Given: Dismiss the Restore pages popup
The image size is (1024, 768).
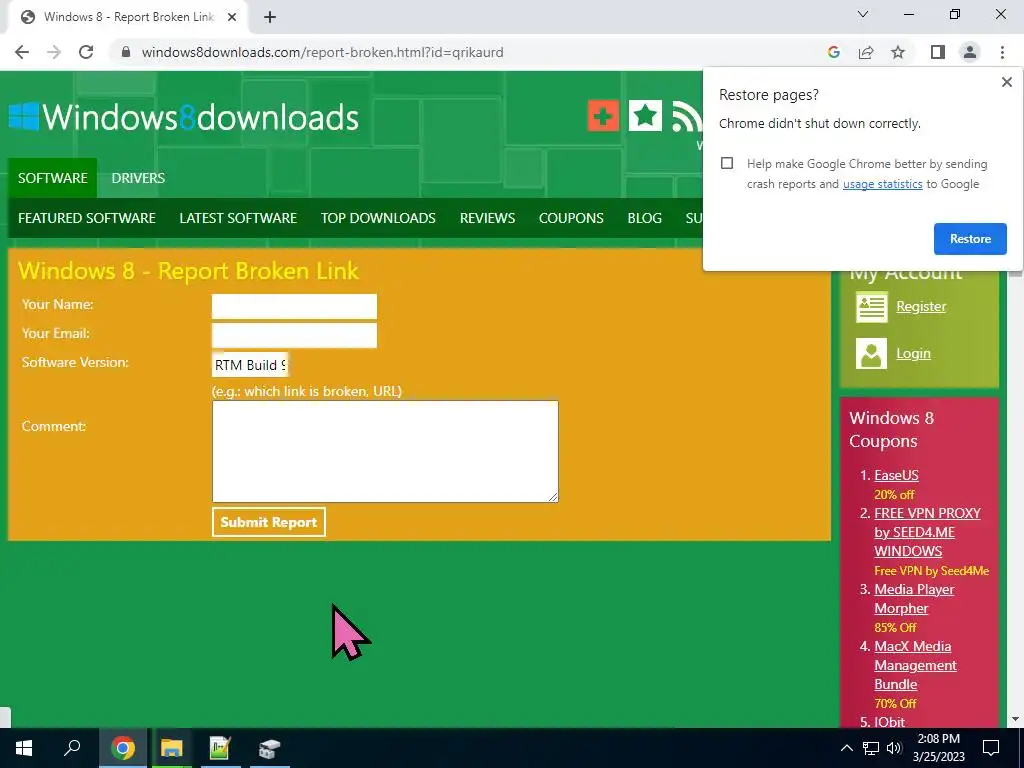Looking at the screenshot, I should pyautogui.click(x=1006, y=82).
